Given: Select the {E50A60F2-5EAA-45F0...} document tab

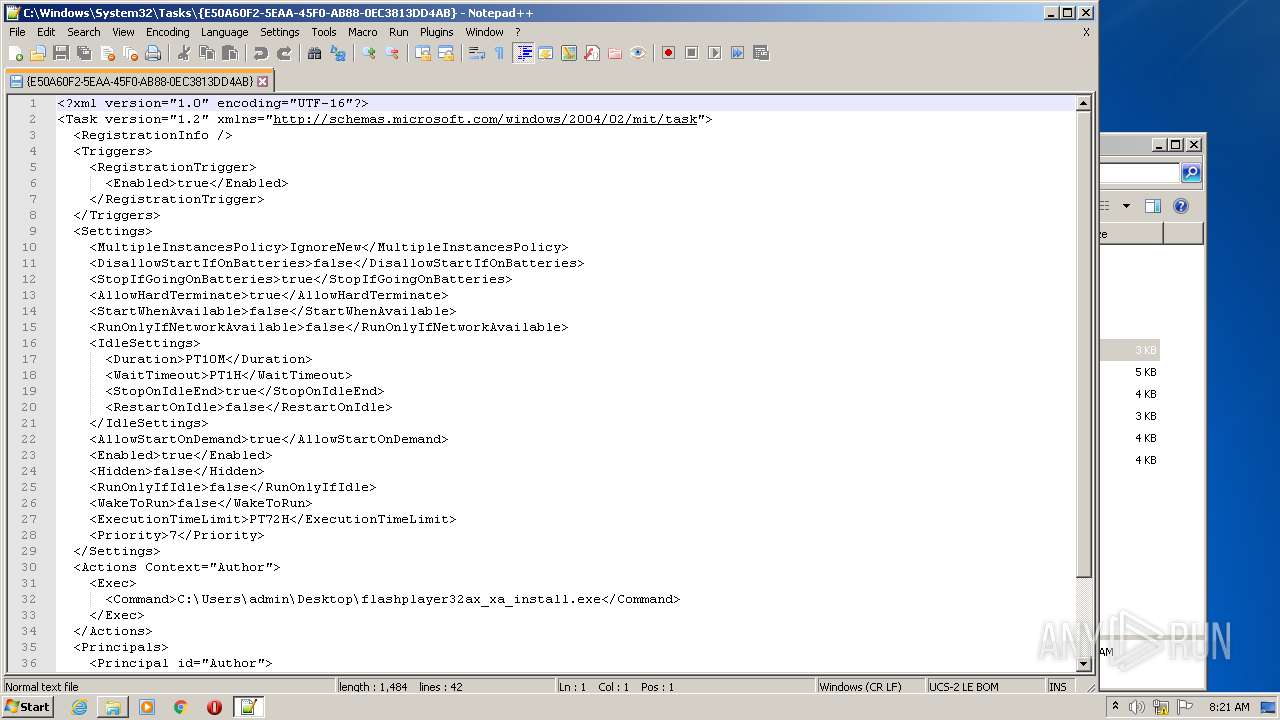Looking at the screenshot, I should (x=138, y=81).
